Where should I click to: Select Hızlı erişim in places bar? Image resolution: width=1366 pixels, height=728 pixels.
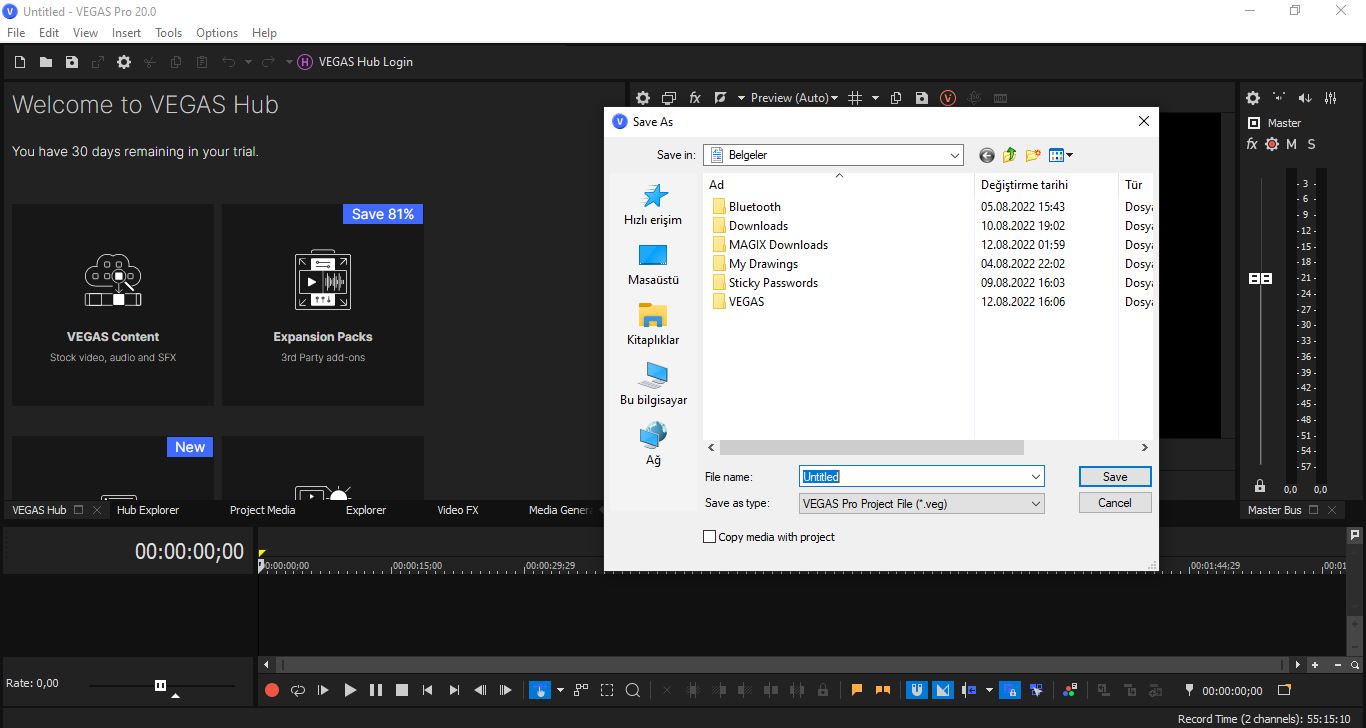[x=653, y=205]
